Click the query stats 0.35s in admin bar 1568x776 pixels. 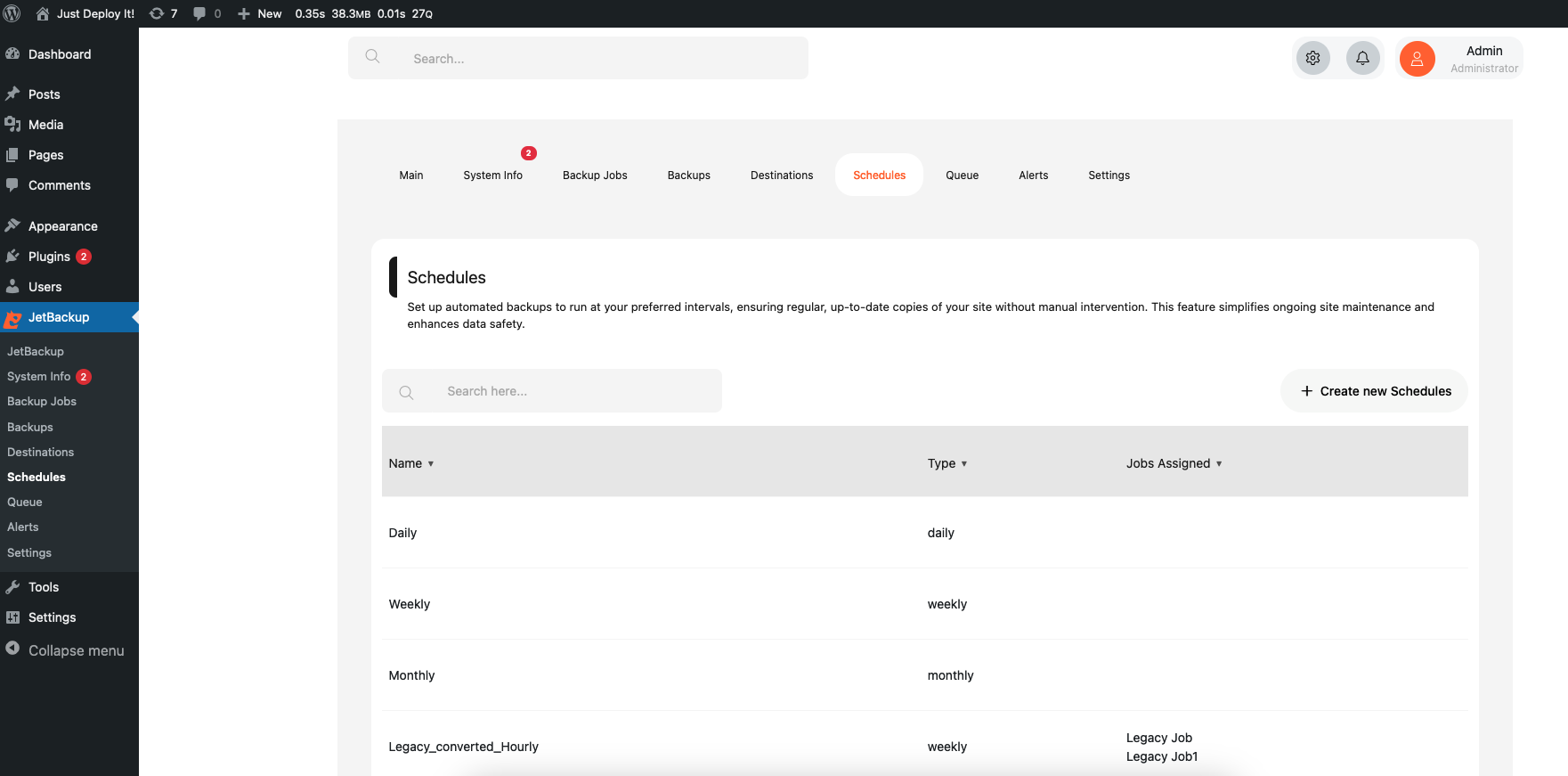pos(310,13)
